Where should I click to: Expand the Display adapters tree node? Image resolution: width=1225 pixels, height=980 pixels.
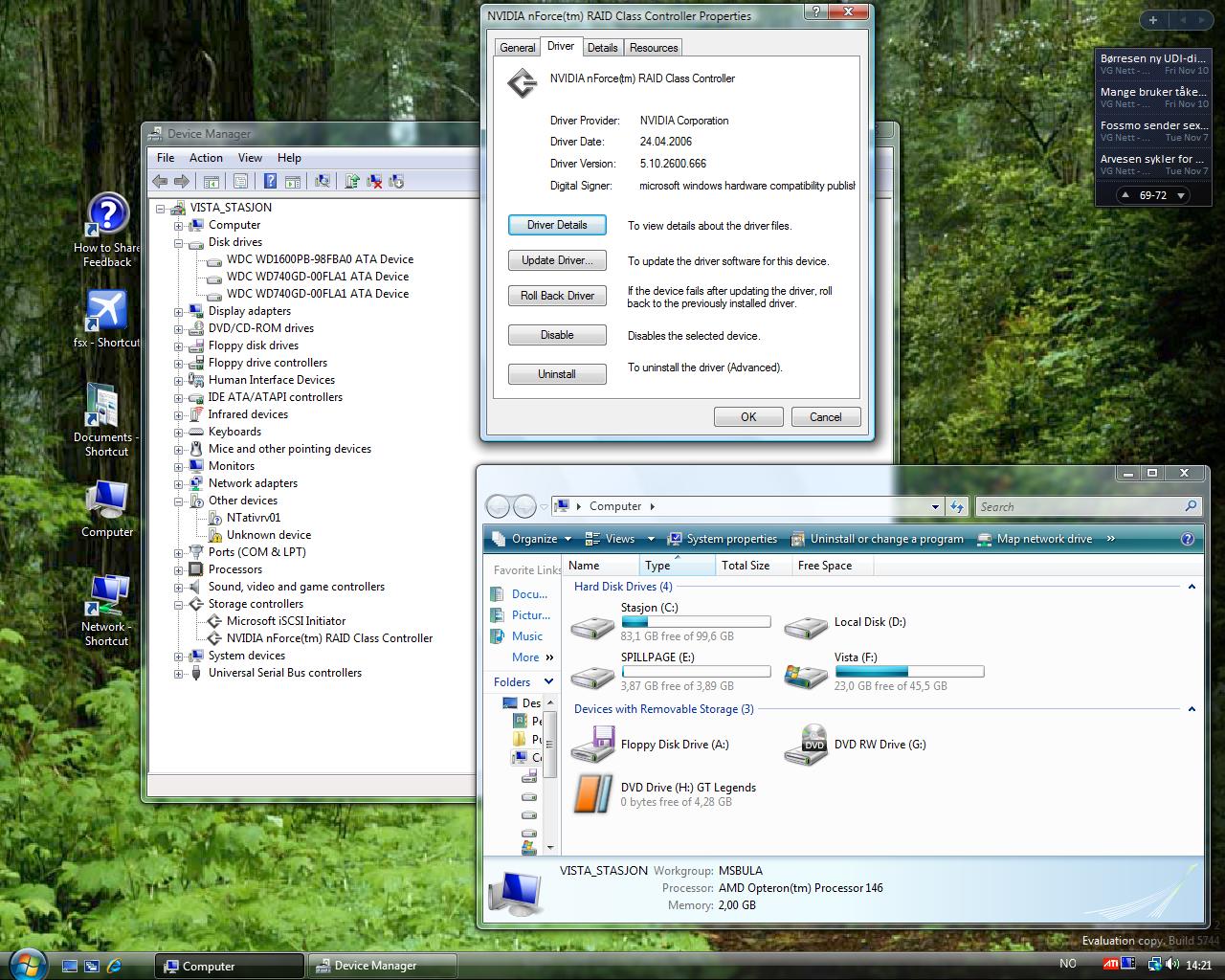tap(178, 311)
